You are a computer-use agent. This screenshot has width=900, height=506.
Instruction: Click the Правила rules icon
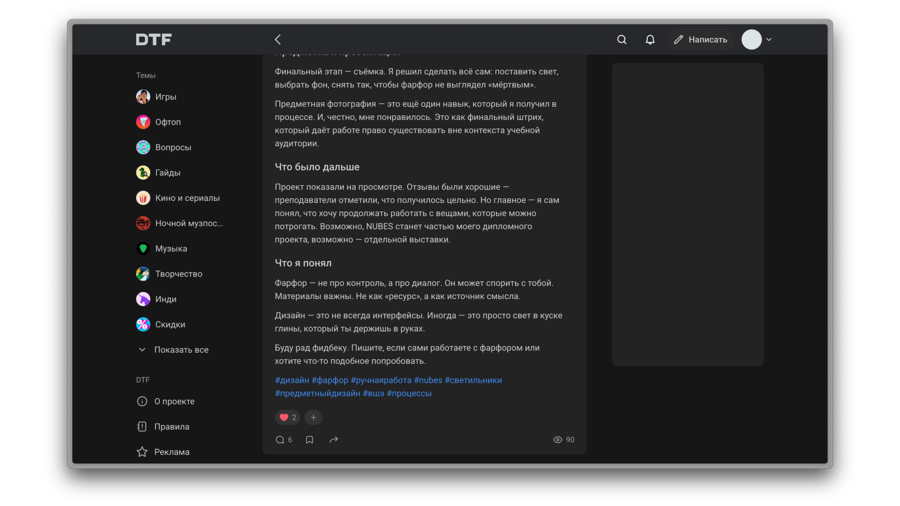[142, 426]
